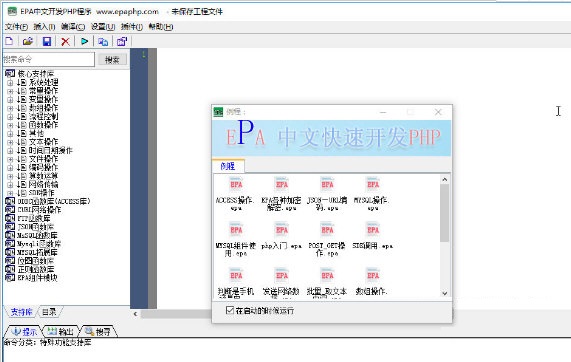
Task: Open the ACCESS操作.epa example file icon
Action: (236, 184)
